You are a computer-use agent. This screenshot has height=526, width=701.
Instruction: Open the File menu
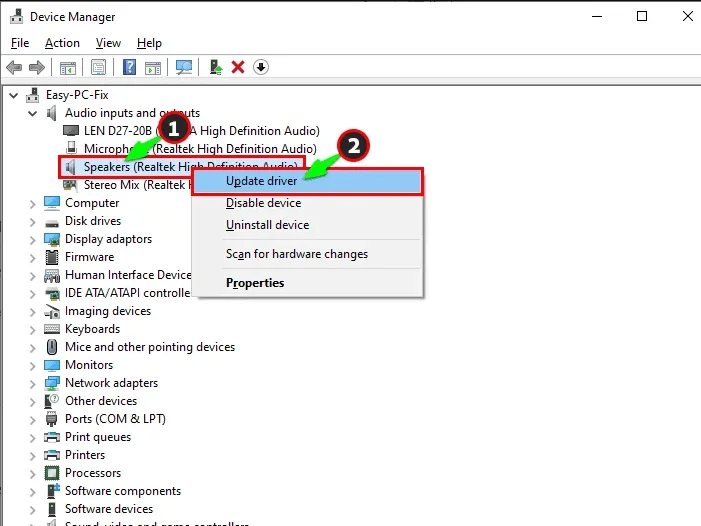[x=20, y=43]
